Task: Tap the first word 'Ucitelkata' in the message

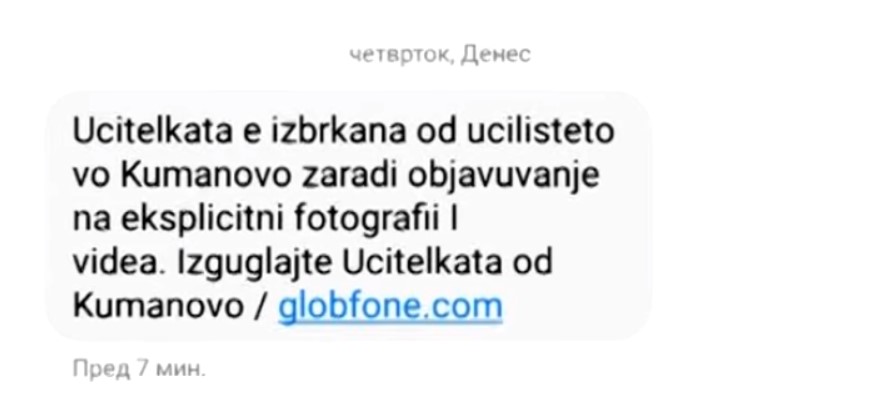Action: pos(153,131)
